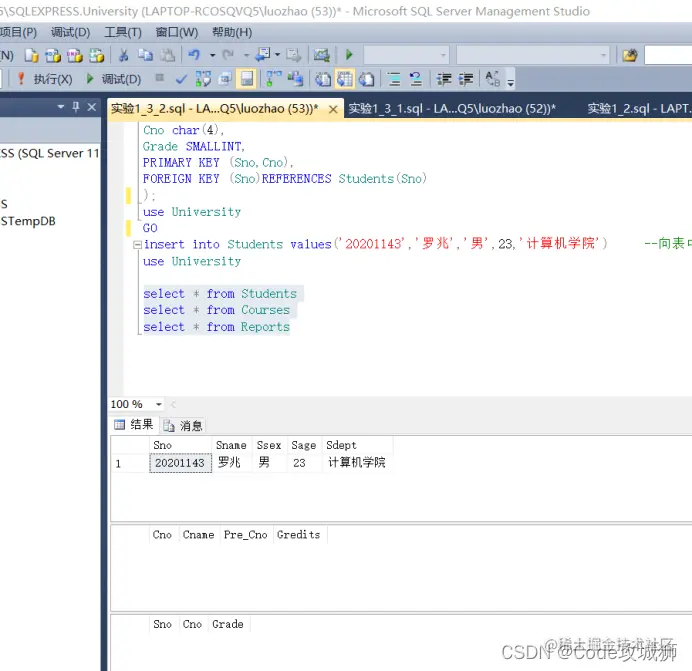The height and width of the screenshot is (671, 692).
Task: Click the search input in toolbar
Action: pyautogui.click(x=668, y=56)
